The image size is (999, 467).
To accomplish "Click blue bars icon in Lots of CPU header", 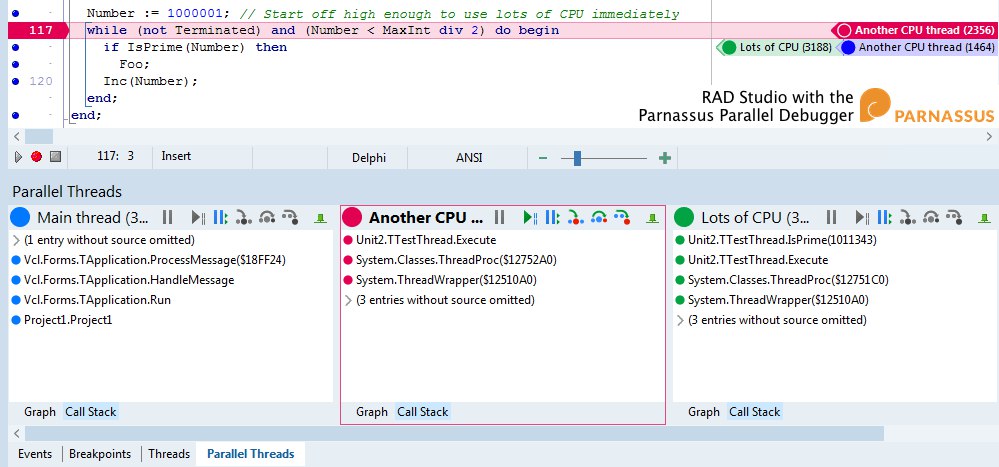I will pos(884,218).
